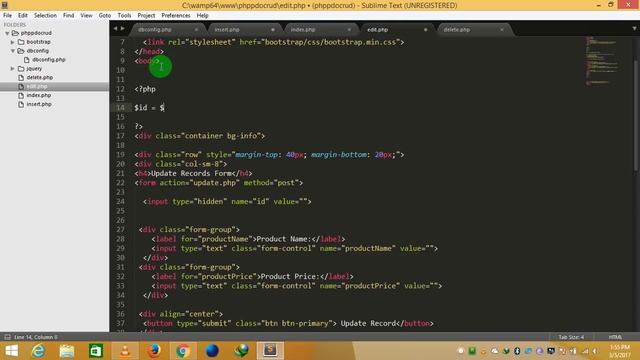Select edit.php in the sidebar
This screenshot has height=360, width=640.
(x=37, y=87)
